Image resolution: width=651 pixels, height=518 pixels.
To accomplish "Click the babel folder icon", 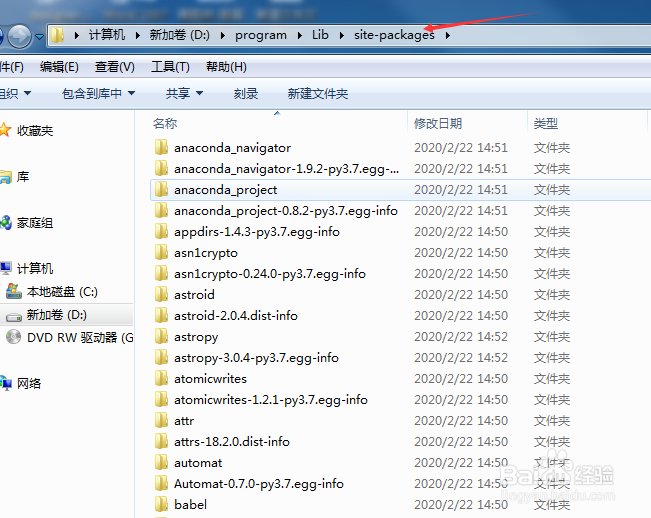I will click(161, 504).
